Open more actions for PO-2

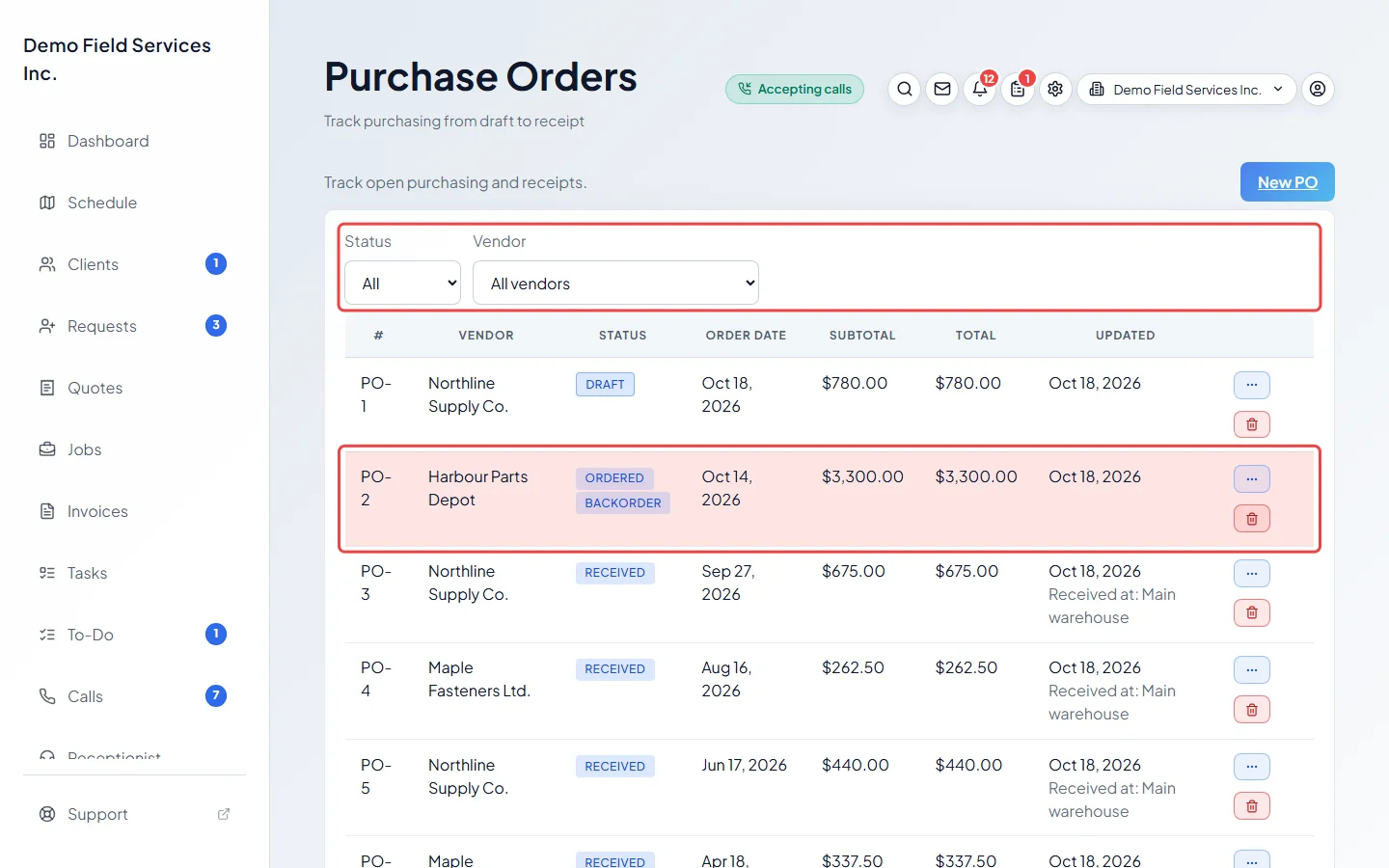(x=1252, y=479)
